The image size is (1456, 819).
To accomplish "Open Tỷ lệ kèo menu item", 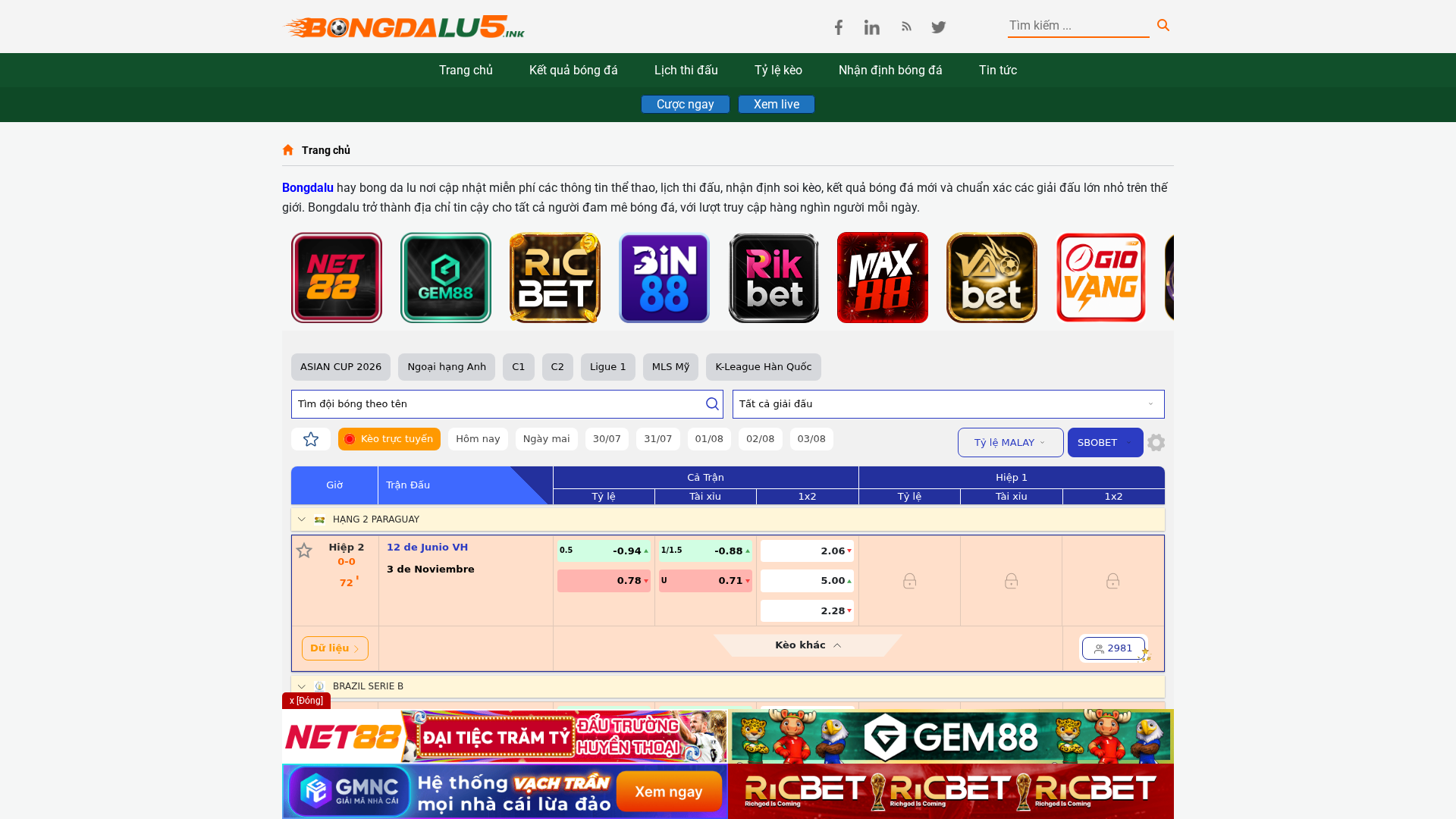I will [x=778, y=71].
